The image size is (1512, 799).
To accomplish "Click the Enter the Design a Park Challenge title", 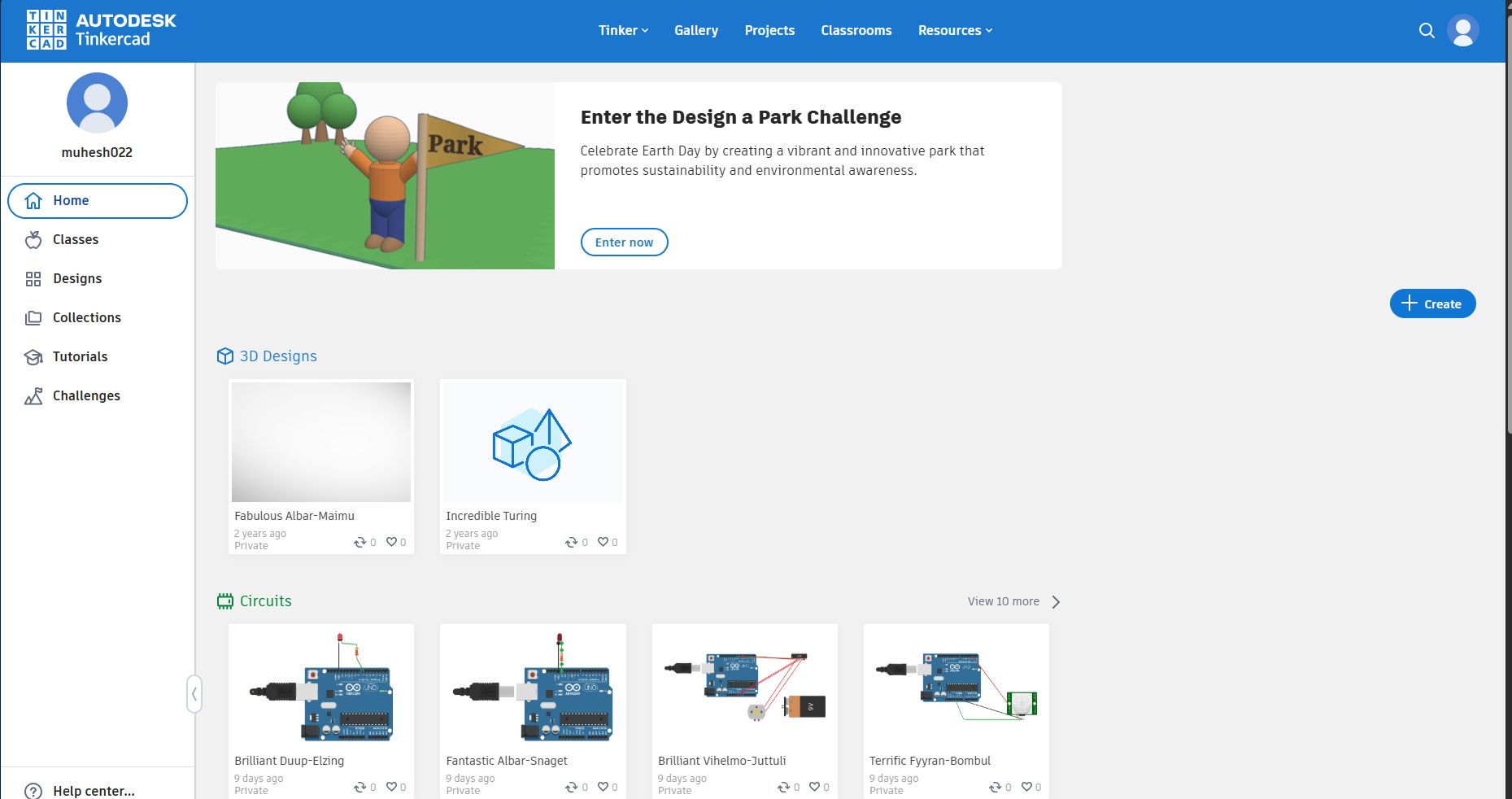I will pos(741,117).
